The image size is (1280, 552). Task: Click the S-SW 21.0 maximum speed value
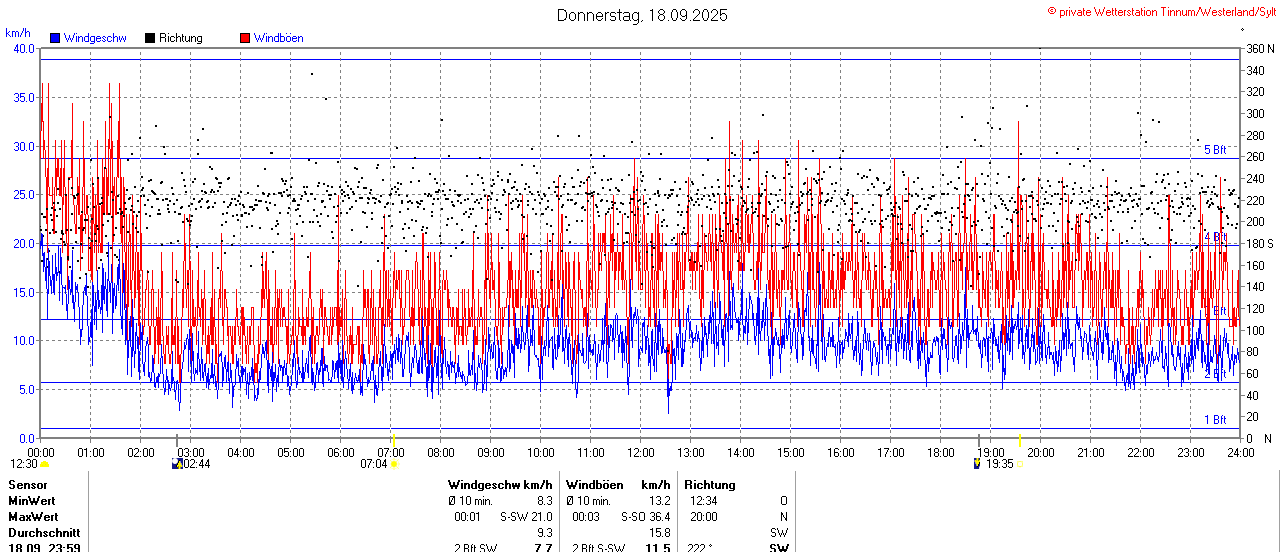tap(526, 517)
